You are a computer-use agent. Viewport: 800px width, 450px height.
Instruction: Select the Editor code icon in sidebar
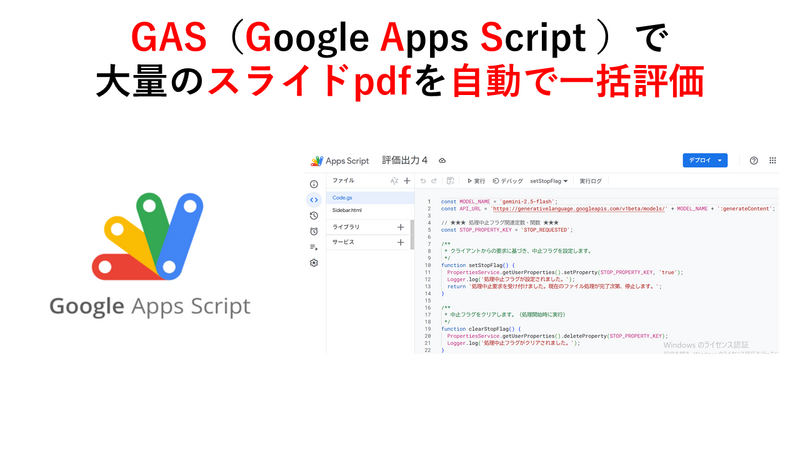coord(314,200)
